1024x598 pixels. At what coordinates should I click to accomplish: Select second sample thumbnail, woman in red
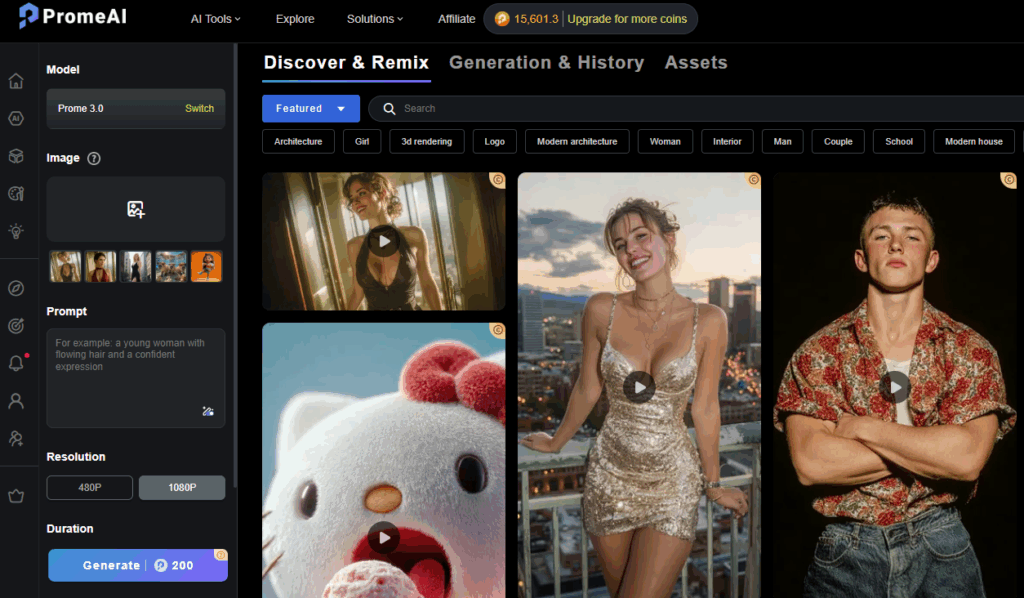101,266
